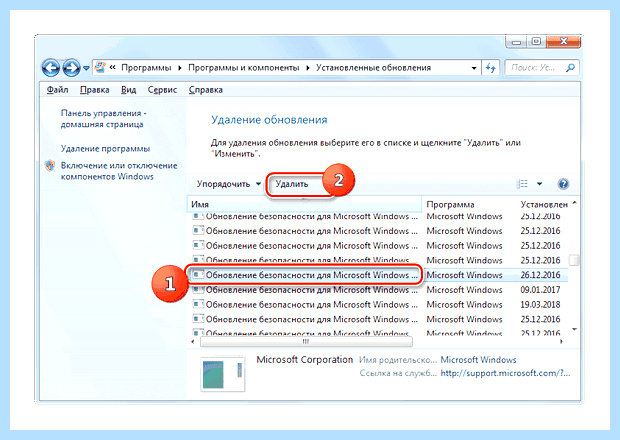620x440 pixels.
Task: Sort by the Установлен column header
Action: (544, 204)
